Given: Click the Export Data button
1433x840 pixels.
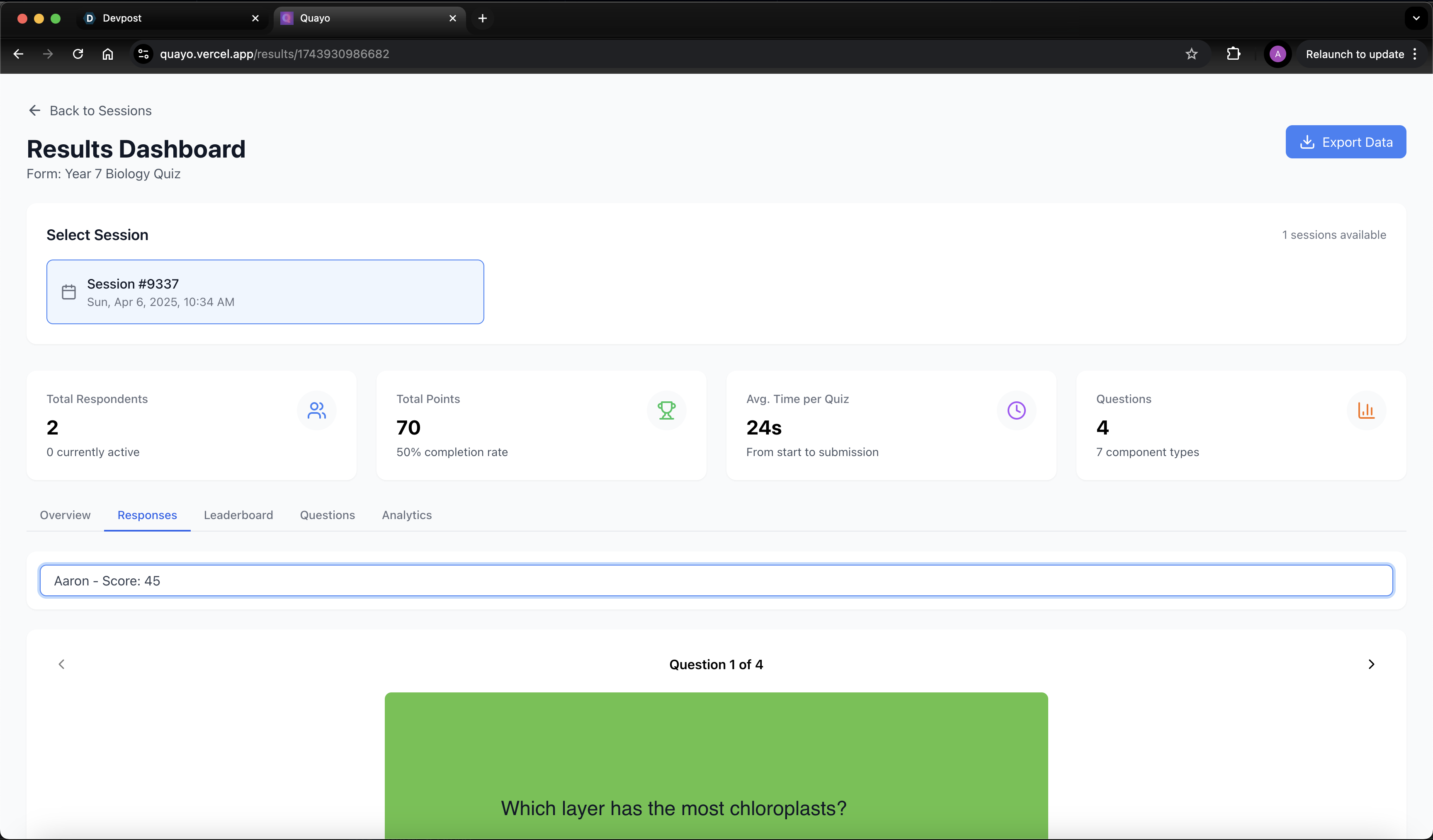Looking at the screenshot, I should [1346, 142].
